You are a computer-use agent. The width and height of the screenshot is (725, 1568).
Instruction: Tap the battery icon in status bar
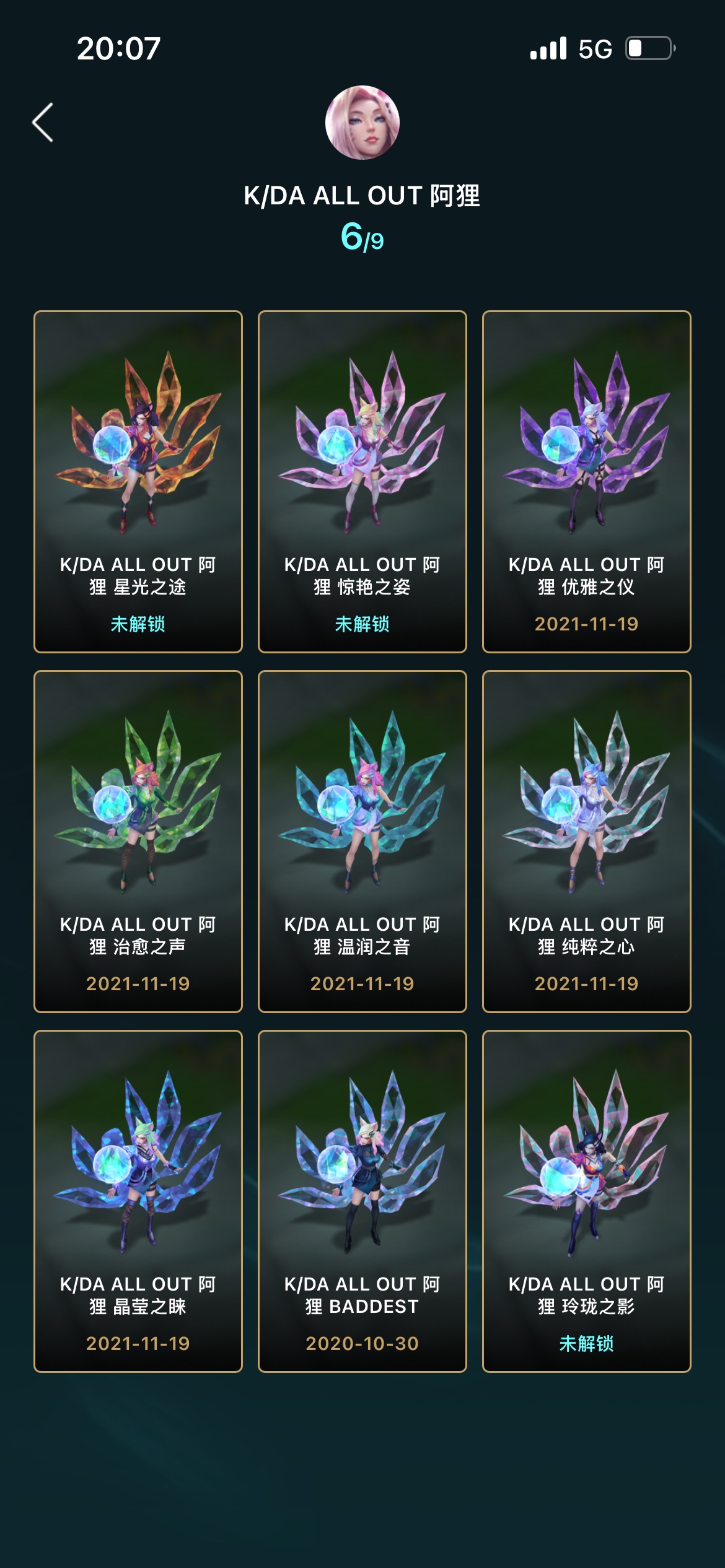pyautogui.click(x=651, y=48)
